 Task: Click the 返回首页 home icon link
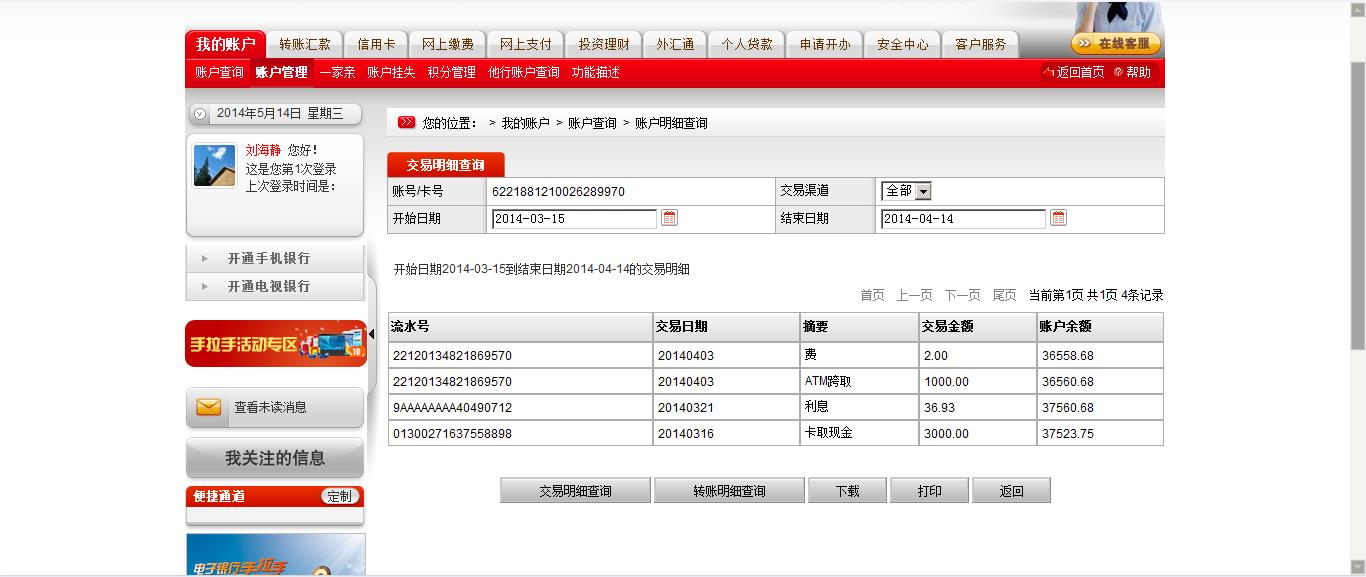pyautogui.click(x=1074, y=72)
